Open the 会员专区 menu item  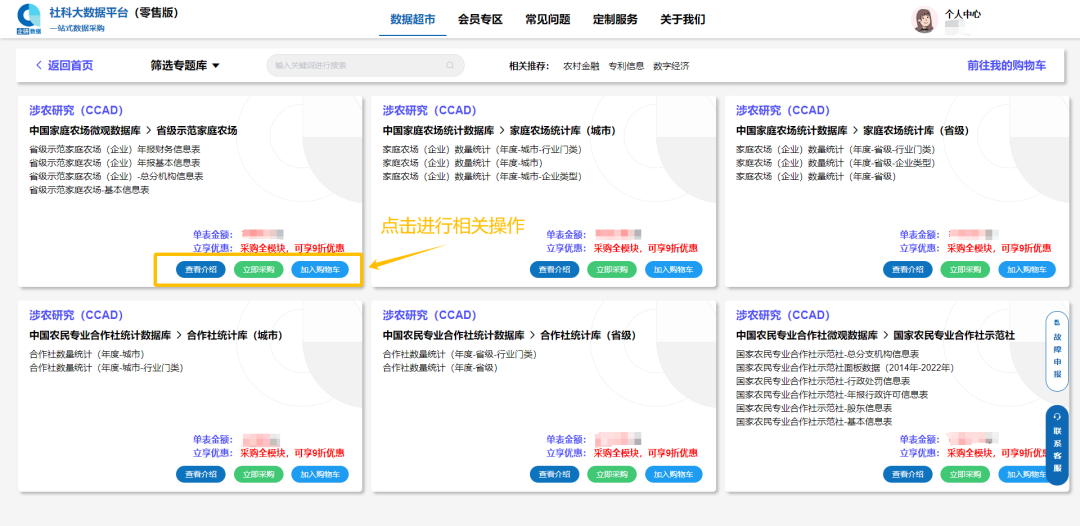480,19
